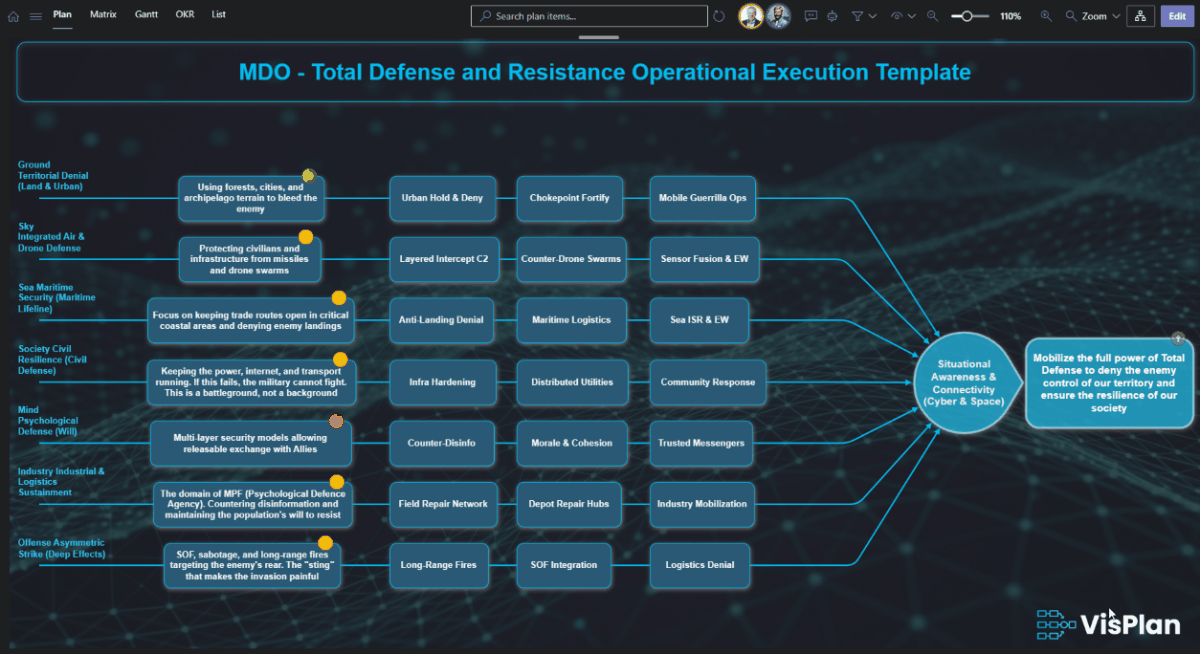Image resolution: width=1200 pixels, height=654 pixels.
Task: Toggle the visibility eye icon
Action: point(897,16)
